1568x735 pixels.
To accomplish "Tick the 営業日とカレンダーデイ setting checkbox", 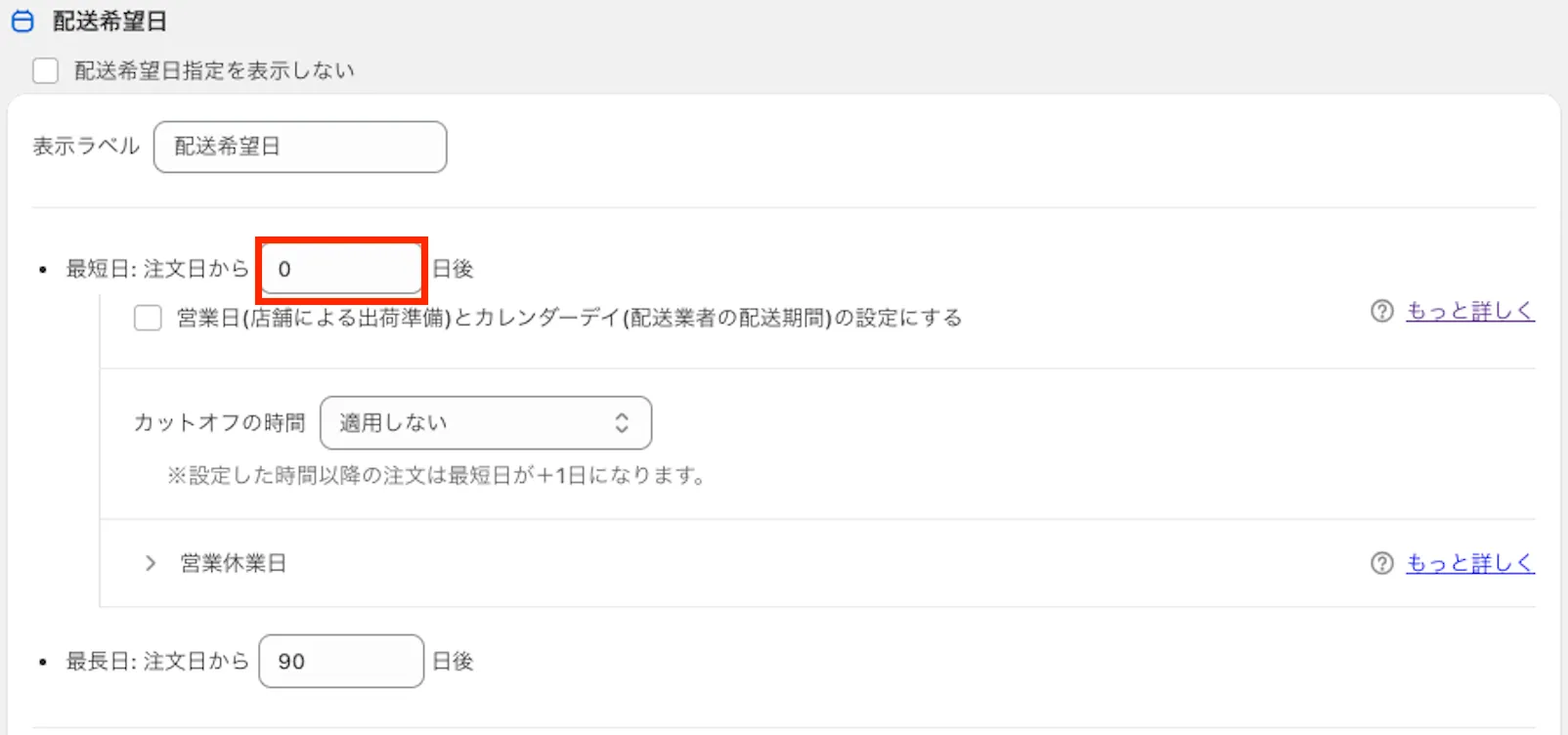I will tap(148, 319).
